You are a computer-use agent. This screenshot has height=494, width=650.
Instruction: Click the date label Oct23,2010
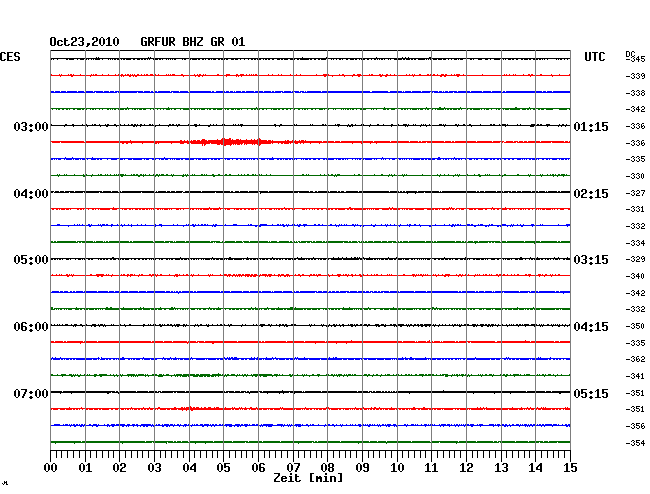coord(84,42)
